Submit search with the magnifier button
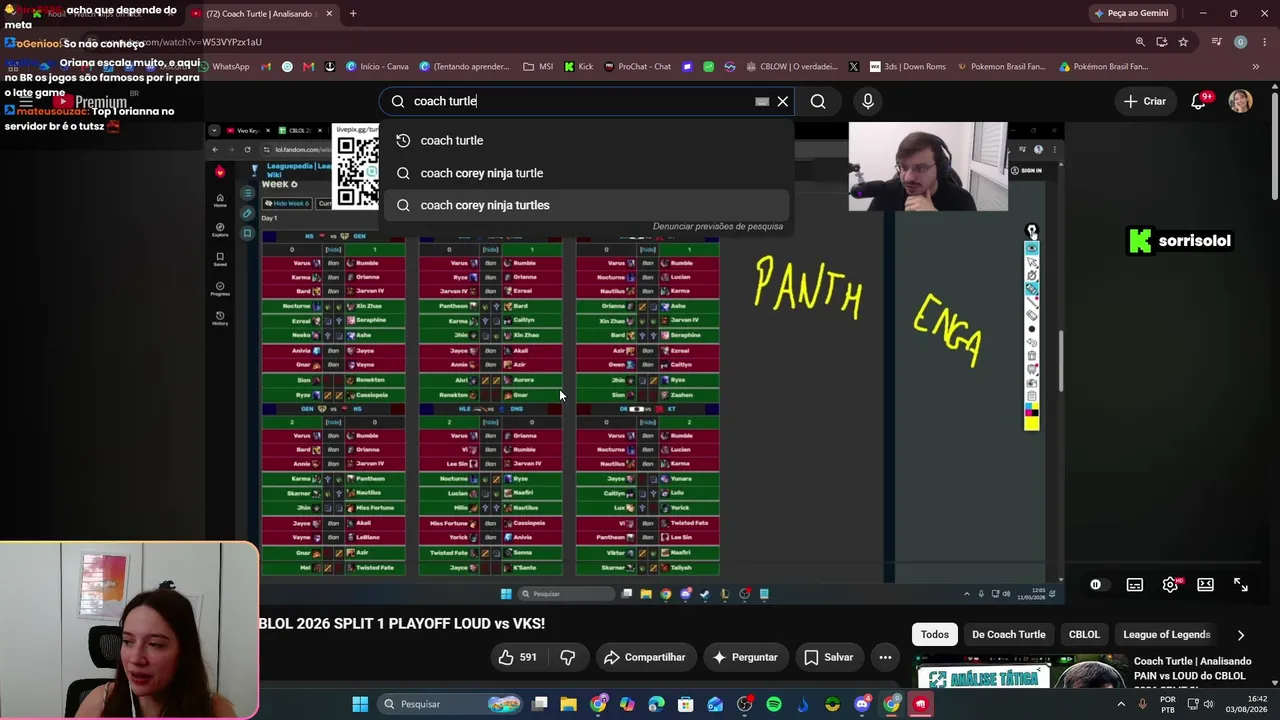The height and width of the screenshot is (720, 1280). pyautogui.click(x=818, y=101)
